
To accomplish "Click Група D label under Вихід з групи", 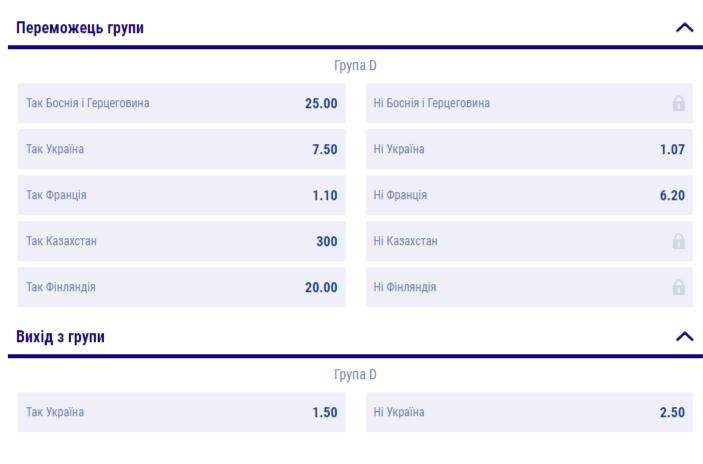I will (x=355, y=375).
